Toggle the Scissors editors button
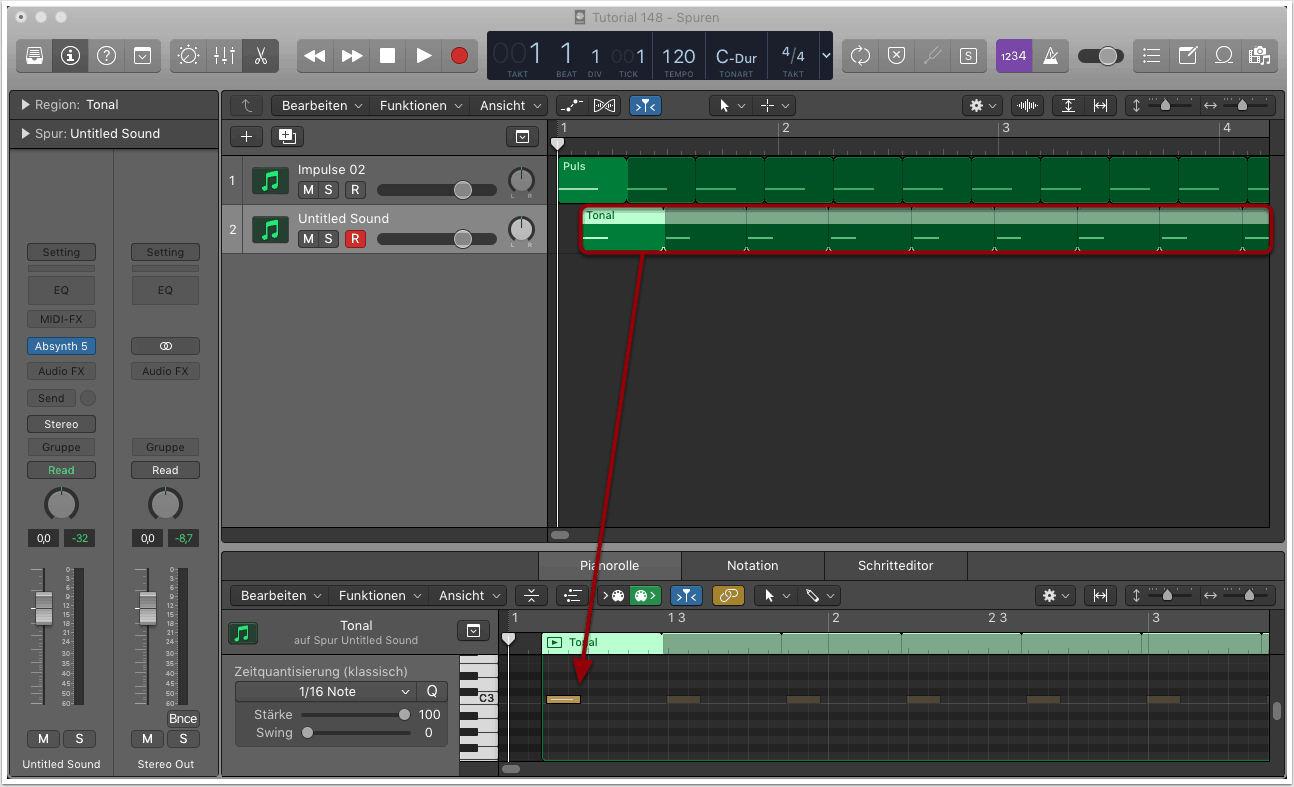The image size is (1294, 787). click(260, 56)
